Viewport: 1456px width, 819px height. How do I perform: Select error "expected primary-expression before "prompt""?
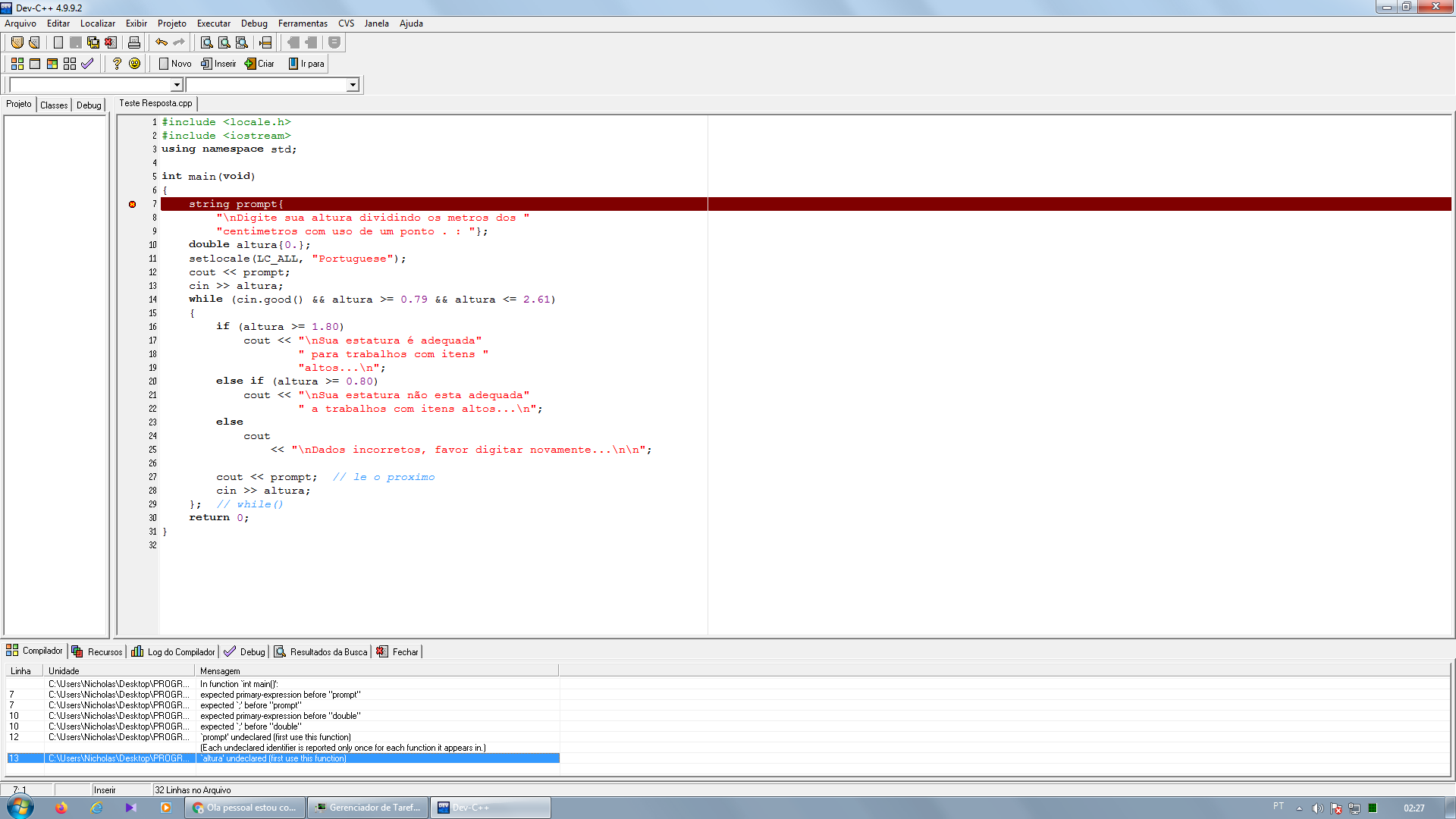(281, 695)
